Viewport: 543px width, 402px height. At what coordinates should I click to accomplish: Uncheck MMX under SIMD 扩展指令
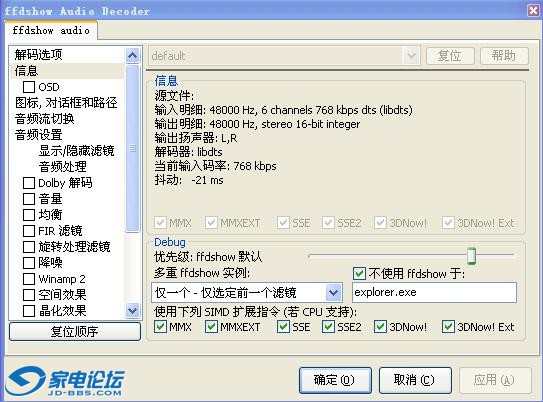[x=160, y=327]
